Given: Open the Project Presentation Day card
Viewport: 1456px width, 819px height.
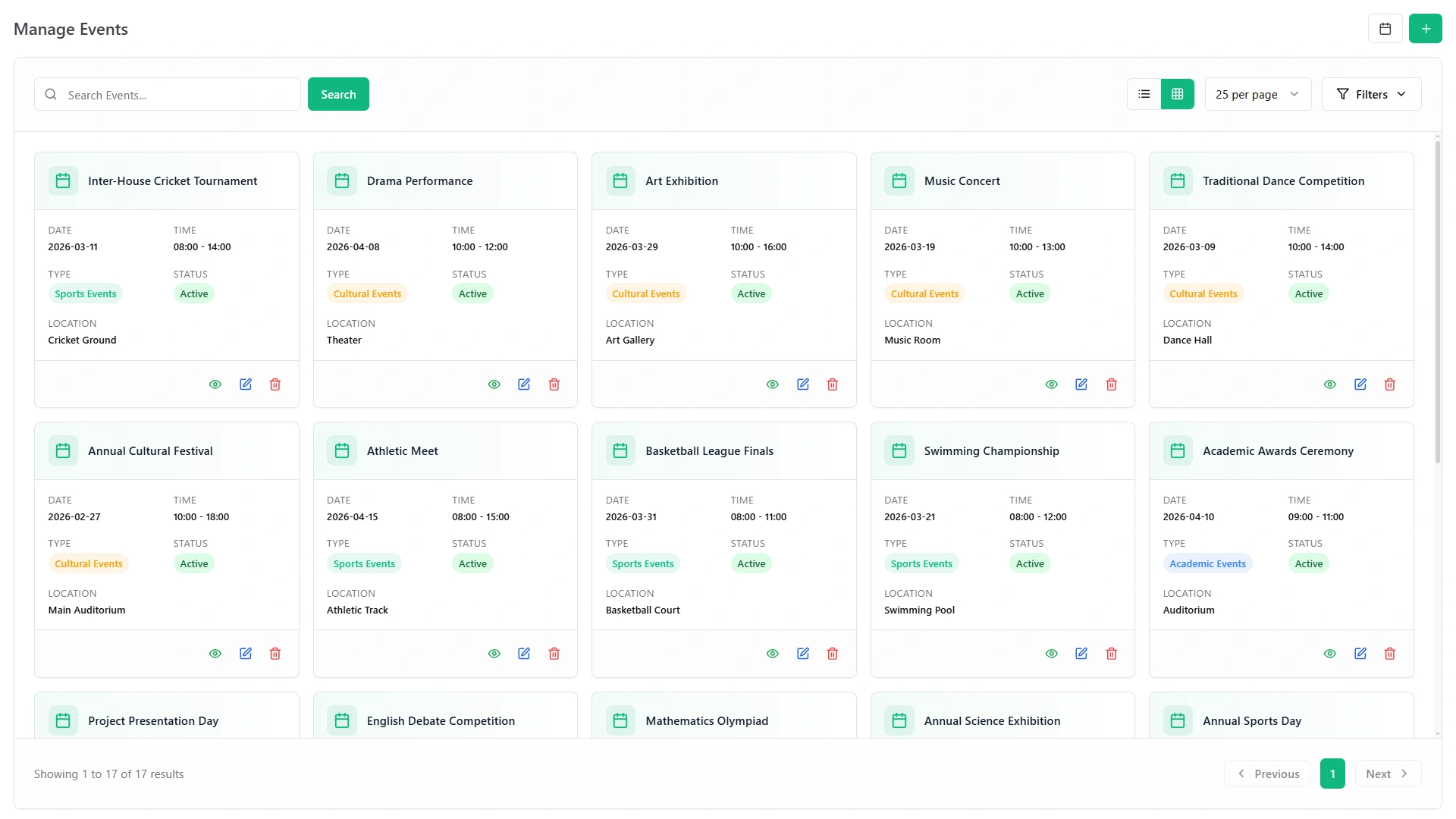Looking at the screenshot, I should tap(167, 715).
